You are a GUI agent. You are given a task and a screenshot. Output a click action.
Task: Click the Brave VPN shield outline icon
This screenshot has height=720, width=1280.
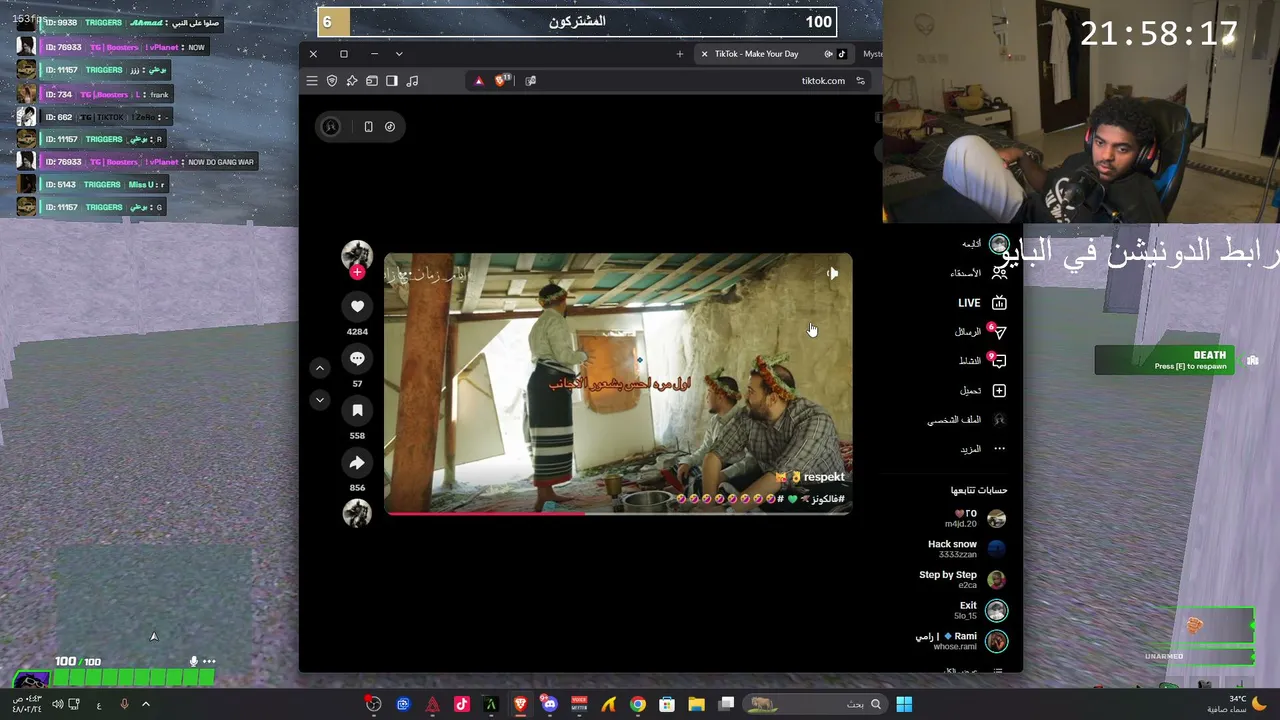[332, 81]
